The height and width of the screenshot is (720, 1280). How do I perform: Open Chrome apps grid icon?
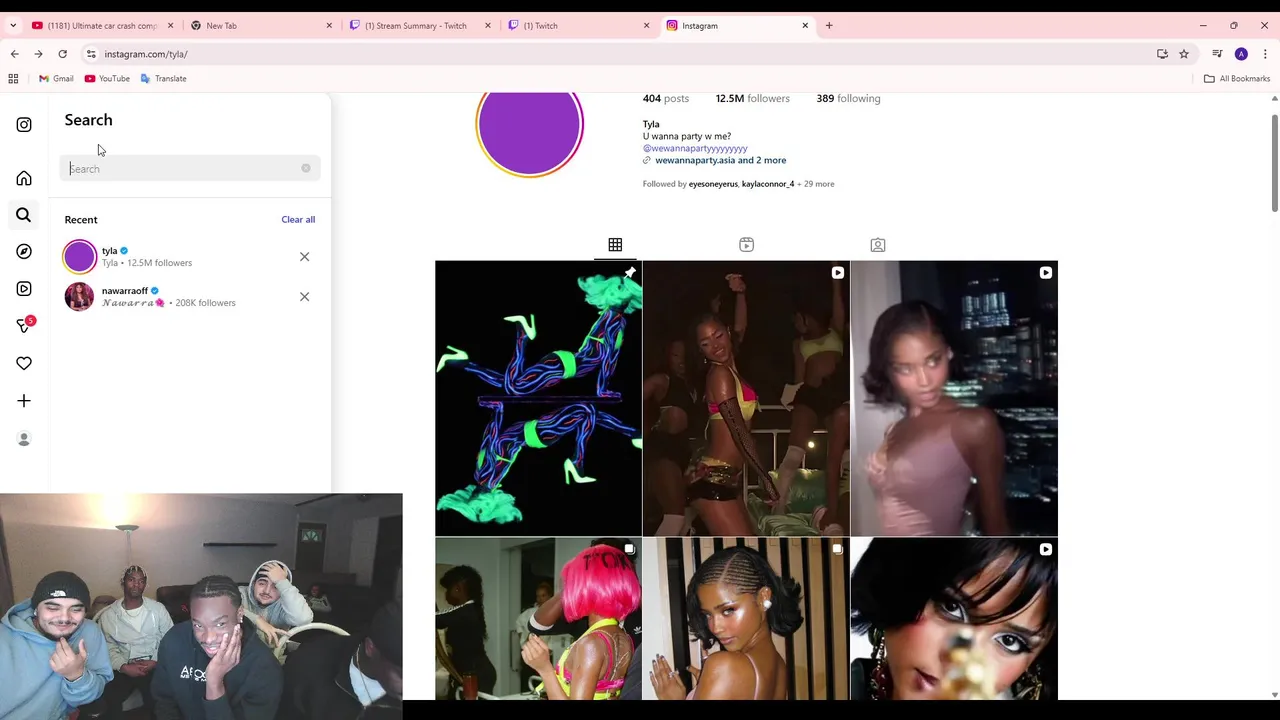13,78
